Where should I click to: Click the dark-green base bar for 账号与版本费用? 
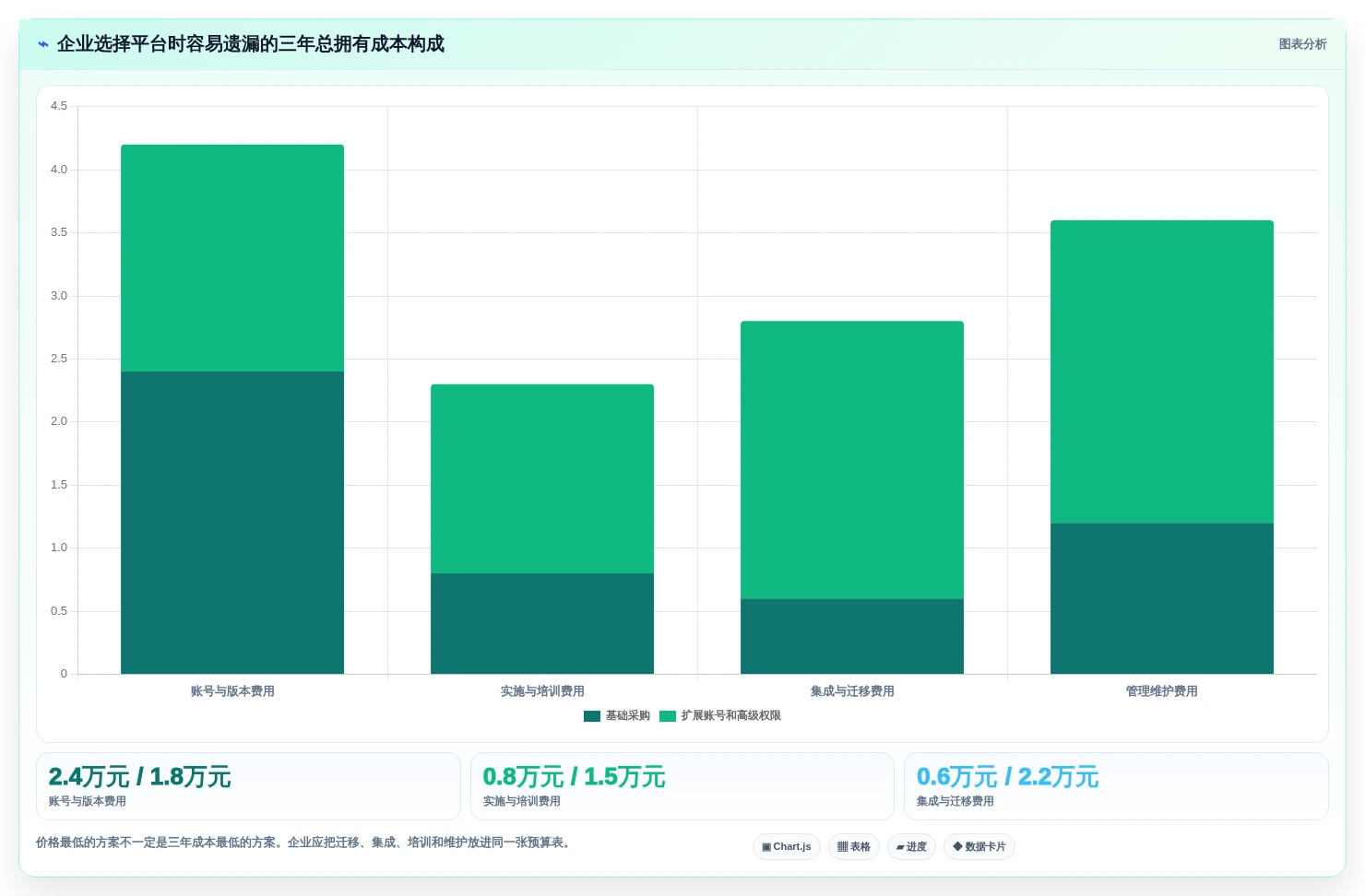(x=232, y=523)
